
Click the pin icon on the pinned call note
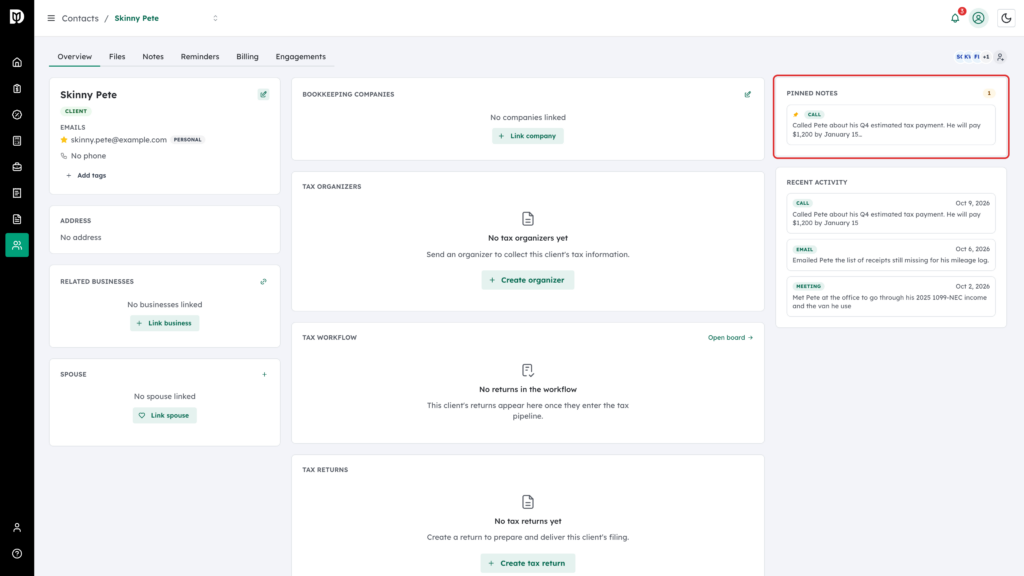pyautogui.click(x=795, y=114)
